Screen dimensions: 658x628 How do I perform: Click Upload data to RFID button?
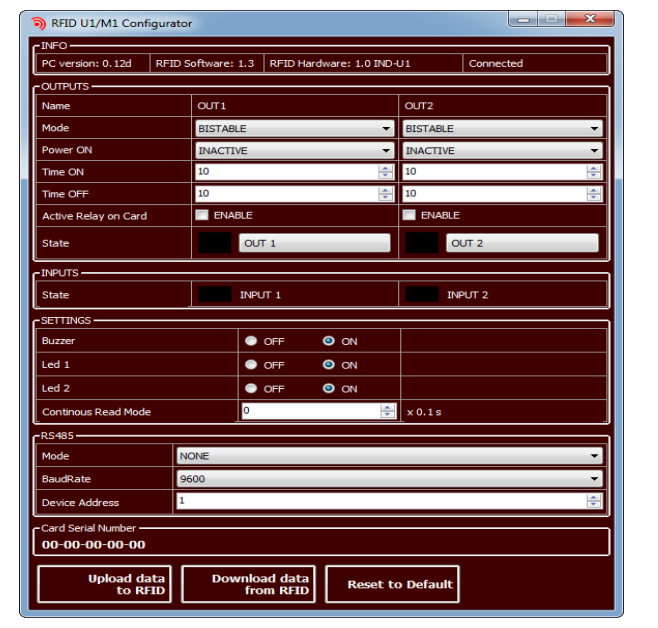(x=104, y=584)
